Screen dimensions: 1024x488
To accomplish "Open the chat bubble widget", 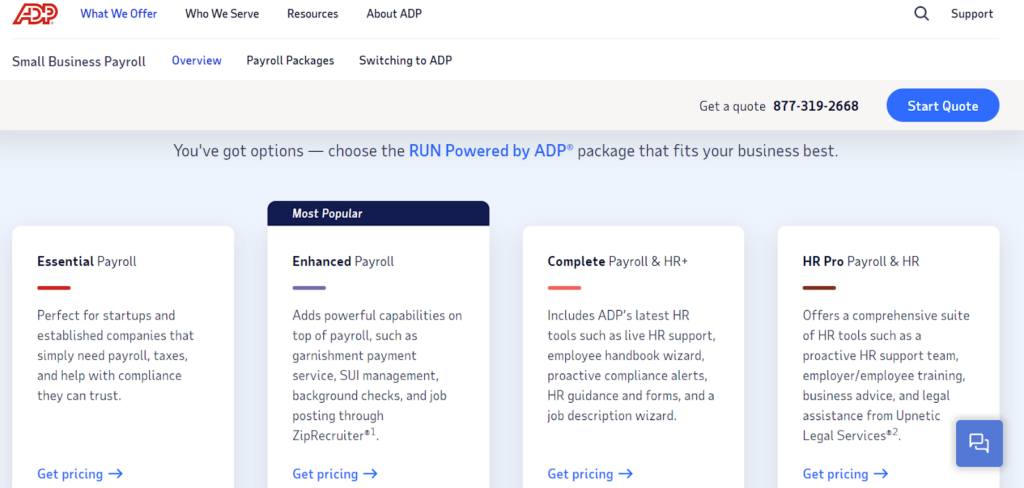I will tap(979, 444).
